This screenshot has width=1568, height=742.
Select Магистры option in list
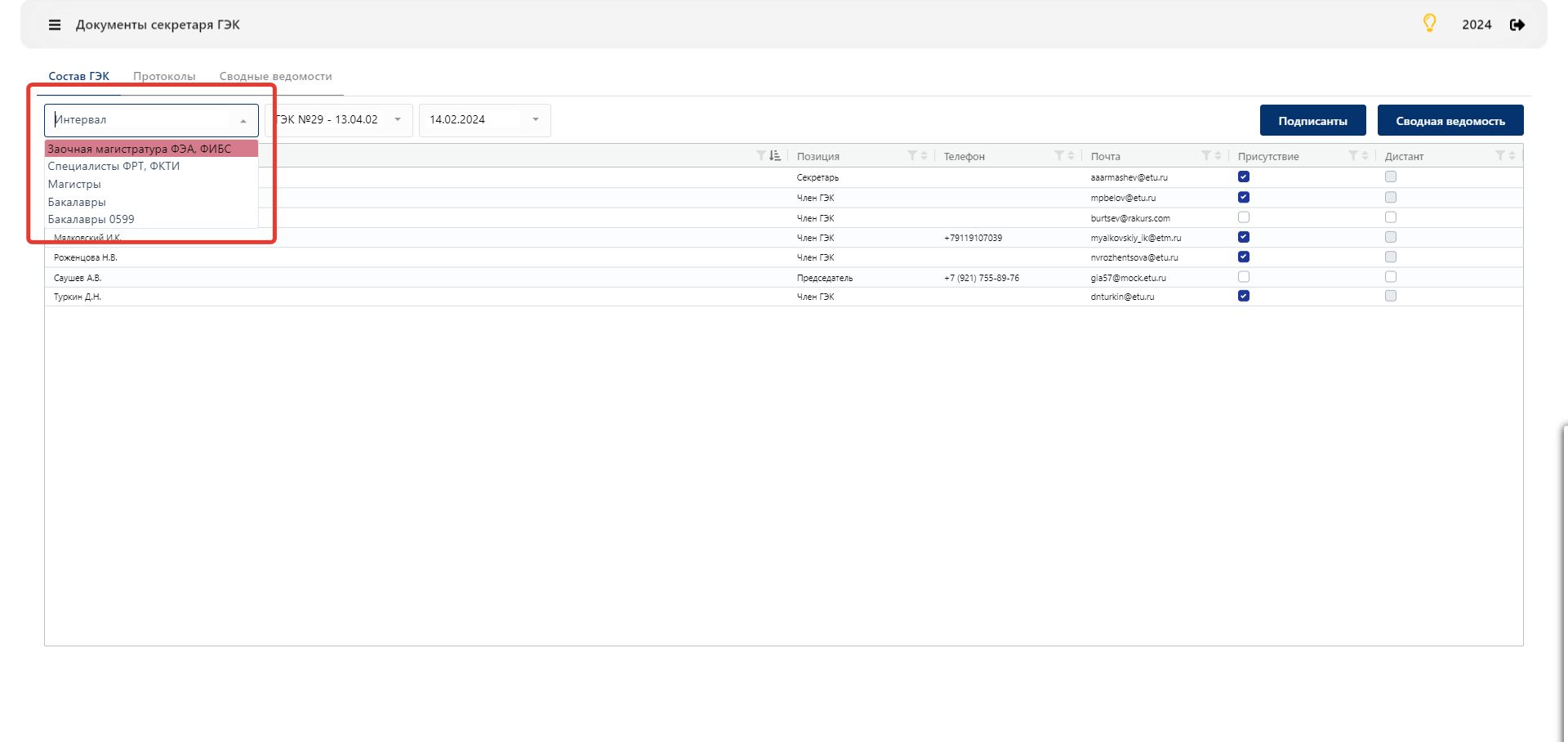[151, 184]
